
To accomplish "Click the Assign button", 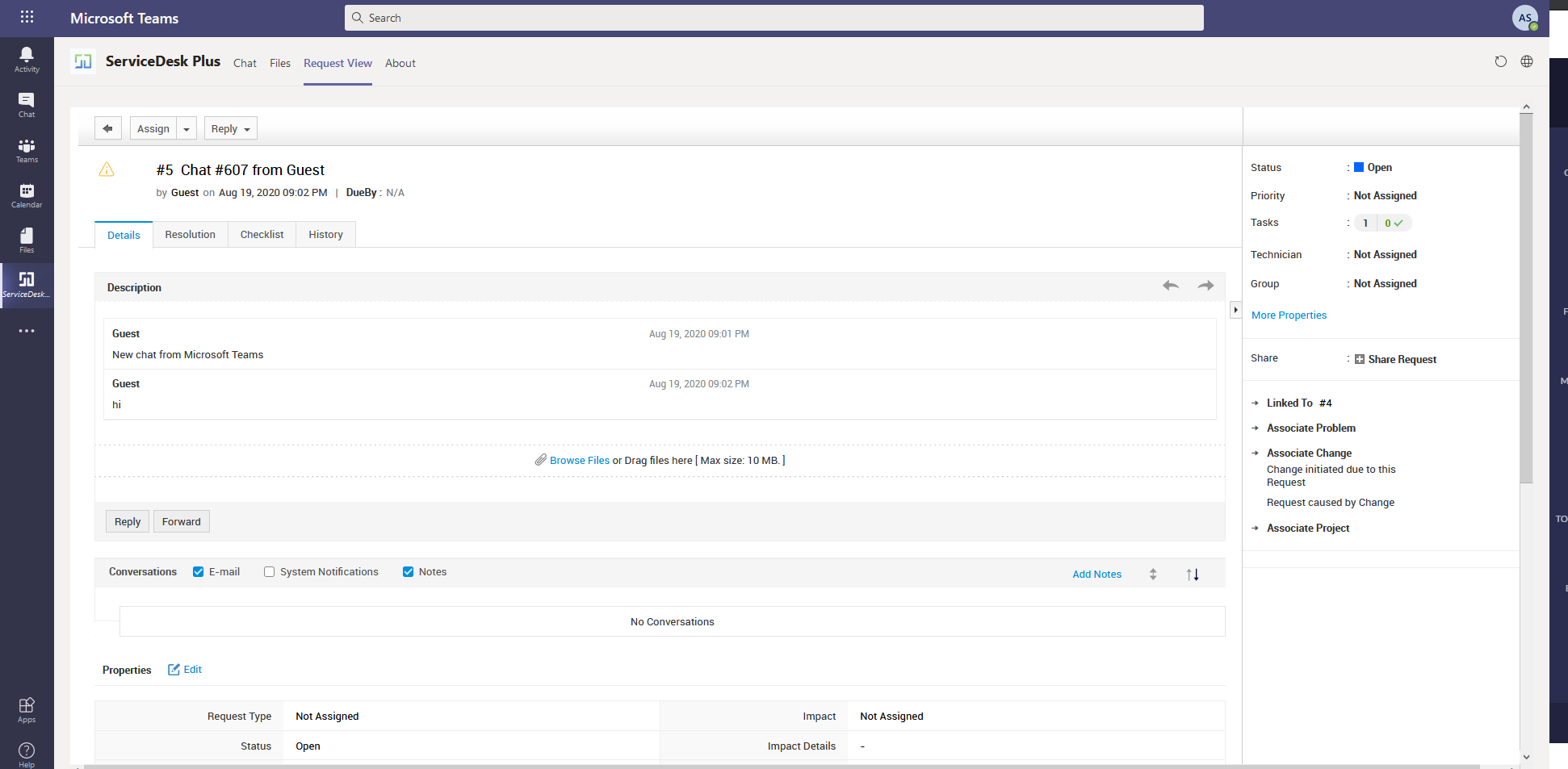I will click(153, 128).
